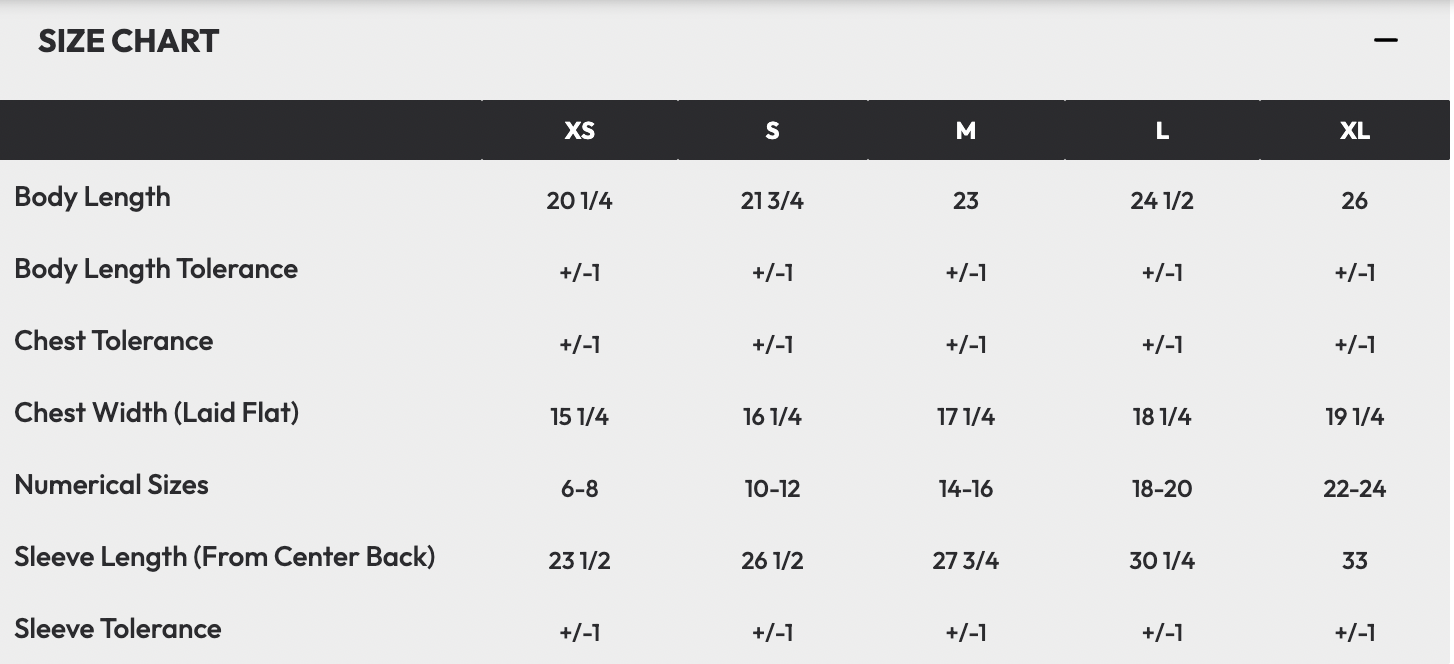Image resolution: width=1454 pixels, height=664 pixels.
Task: Select the Chest Tolerance row label
Action: point(114,341)
